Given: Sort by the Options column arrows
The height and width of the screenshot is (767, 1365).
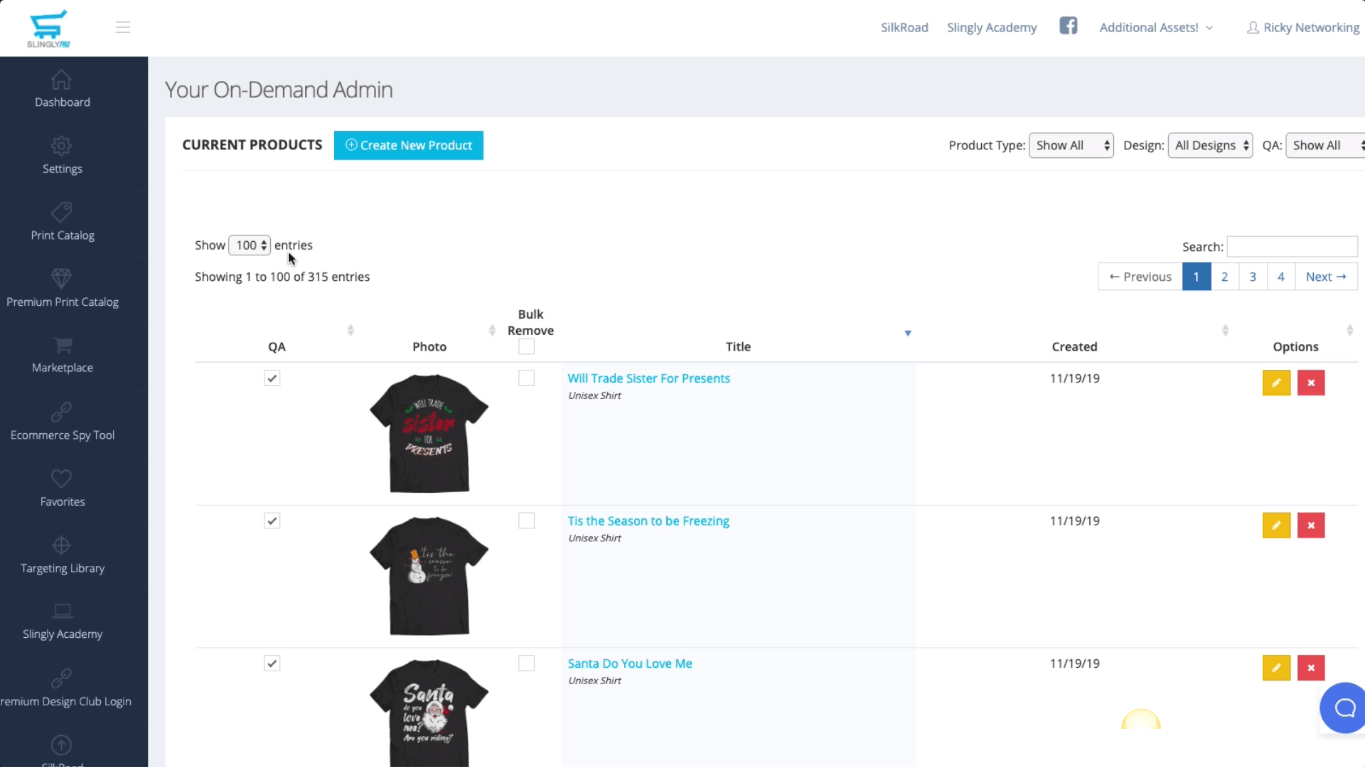Looking at the screenshot, I should [1349, 331].
